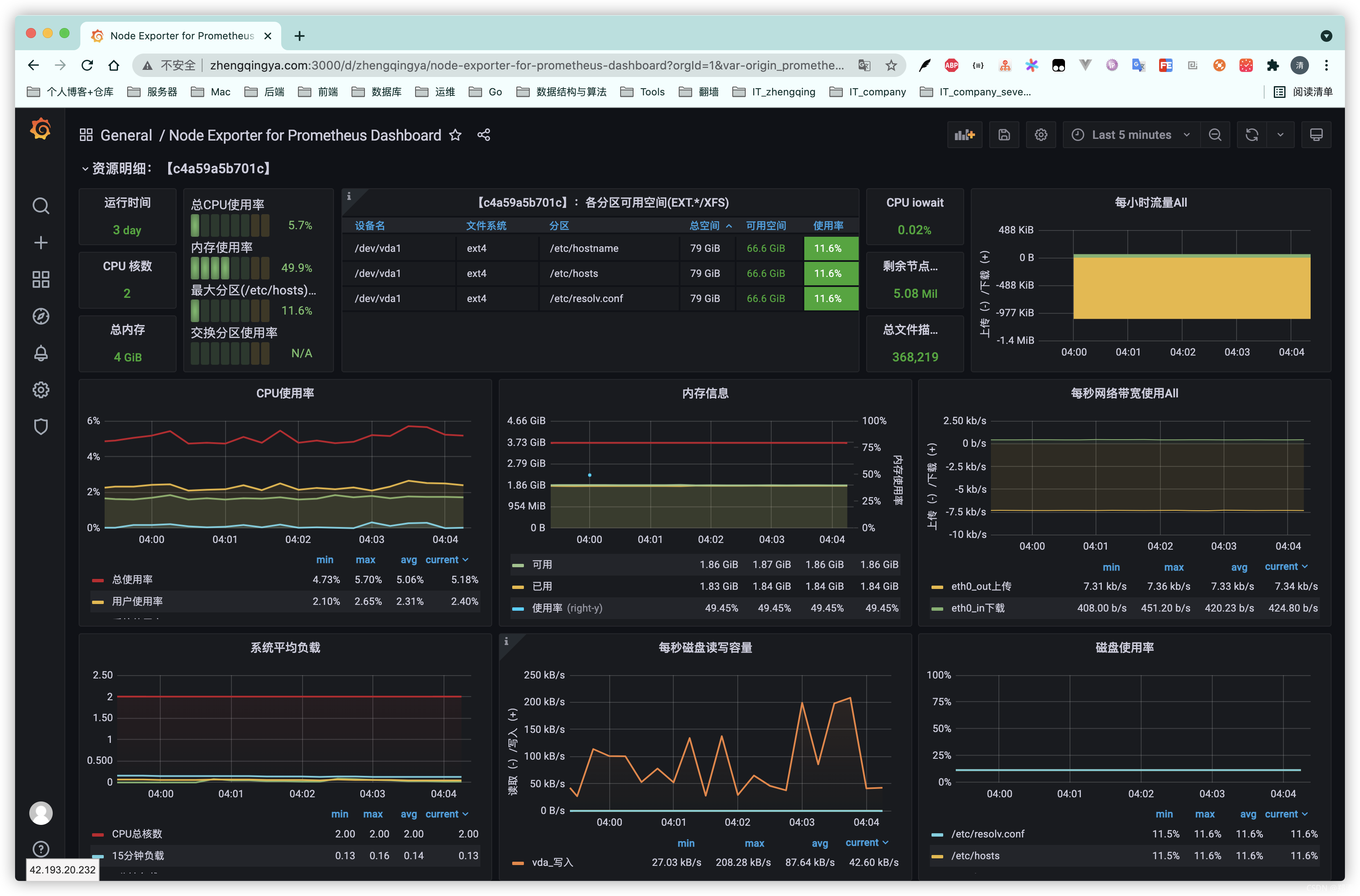Toggle eth0_out上传 series visibility
This screenshot has height=896, width=1360.
pos(980,586)
